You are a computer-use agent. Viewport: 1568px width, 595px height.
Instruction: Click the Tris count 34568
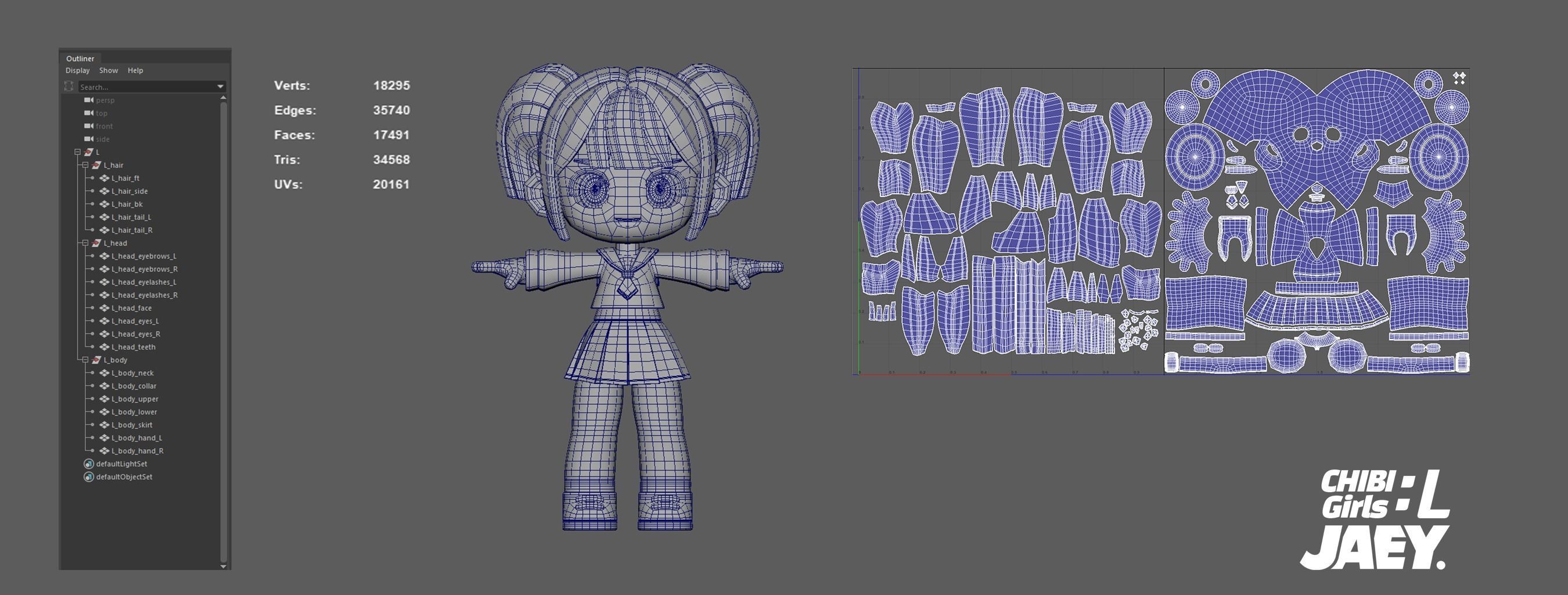coord(391,160)
